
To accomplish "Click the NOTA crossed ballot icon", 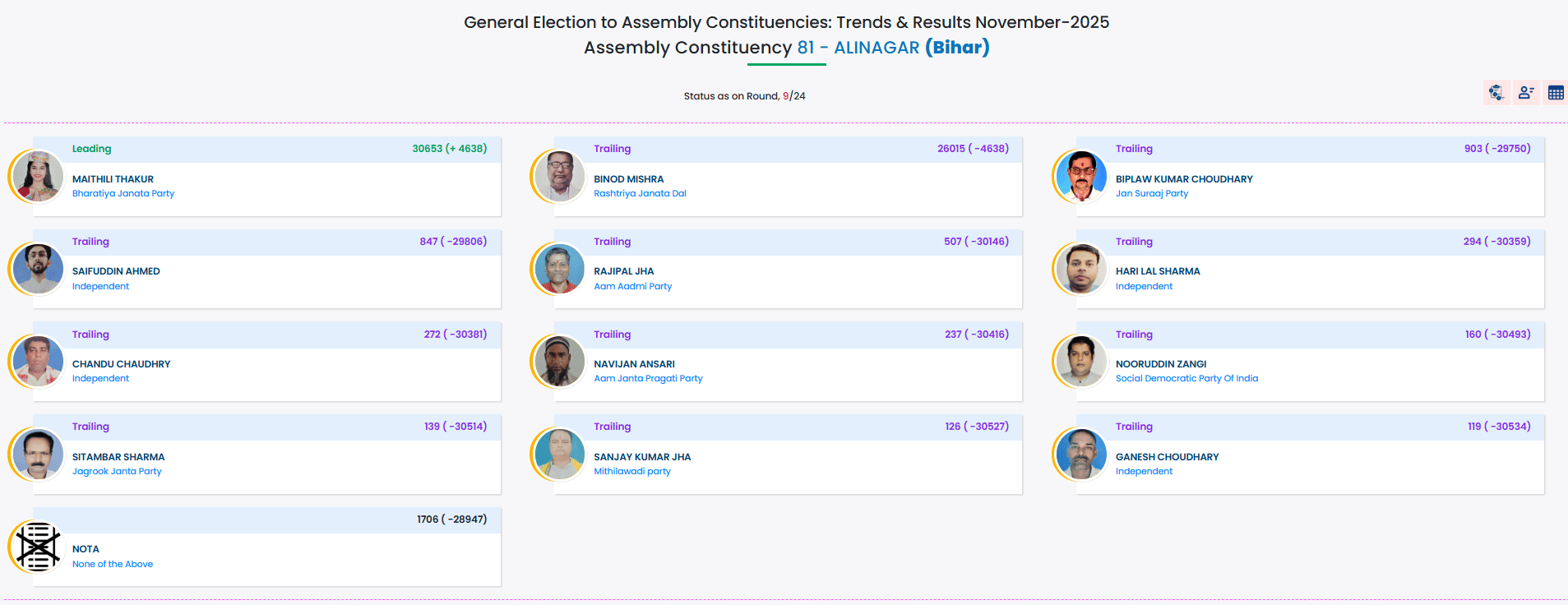I will pyautogui.click(x=38, y=547).
